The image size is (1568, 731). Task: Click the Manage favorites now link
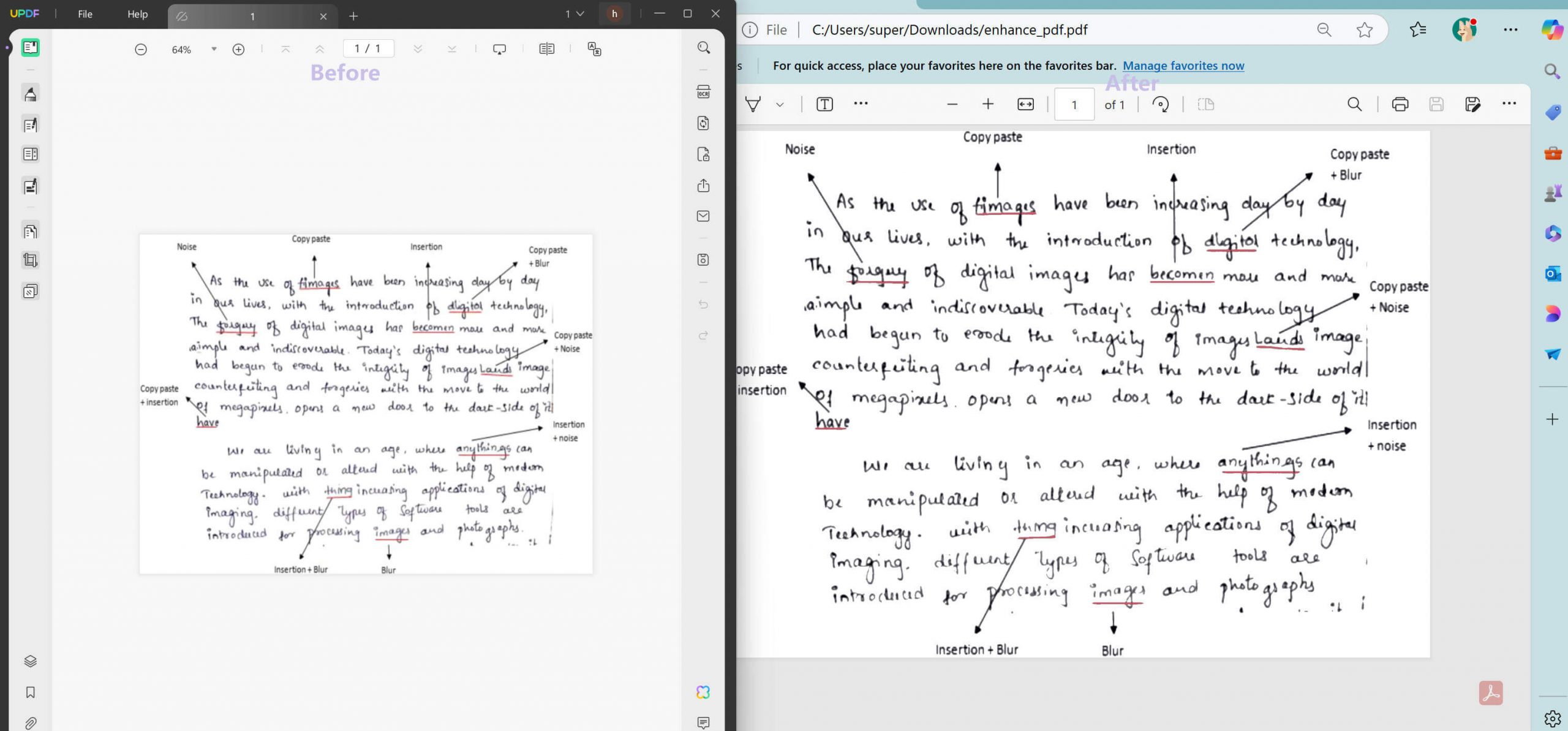coord(1183,66)
